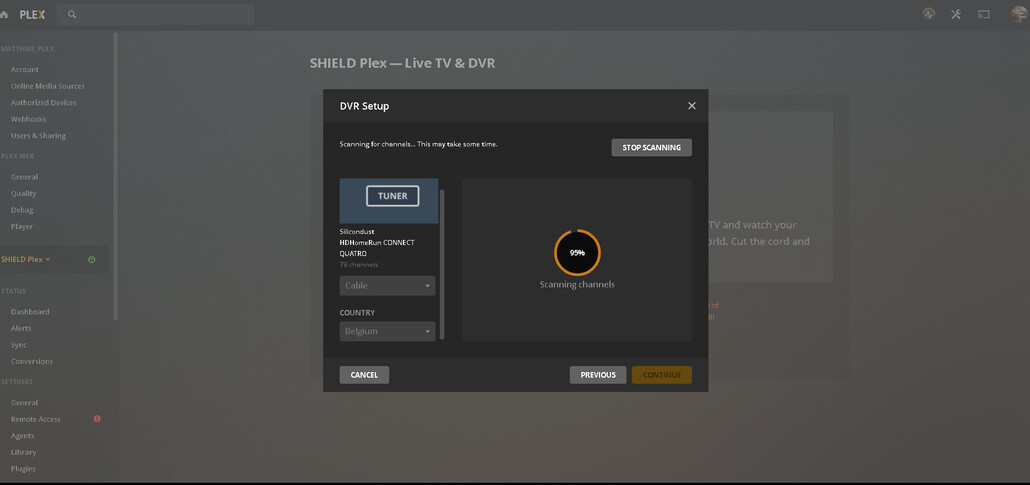This screenshot has width=1030, height=485.
Task: Open Agents settings
Action: (x=22, y=435)
